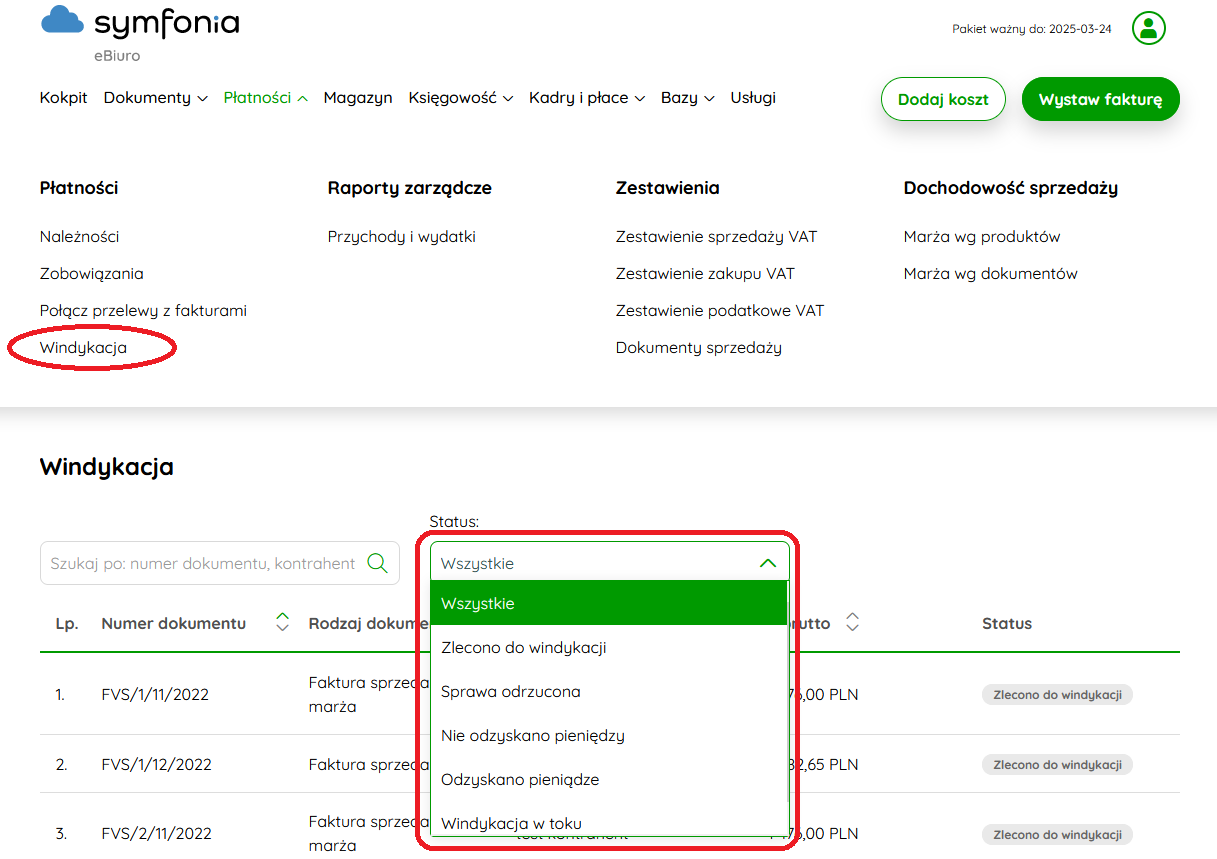Select Sprawa odrzucona option
This screenshot has height=859, width=1217.
[609, 692]
